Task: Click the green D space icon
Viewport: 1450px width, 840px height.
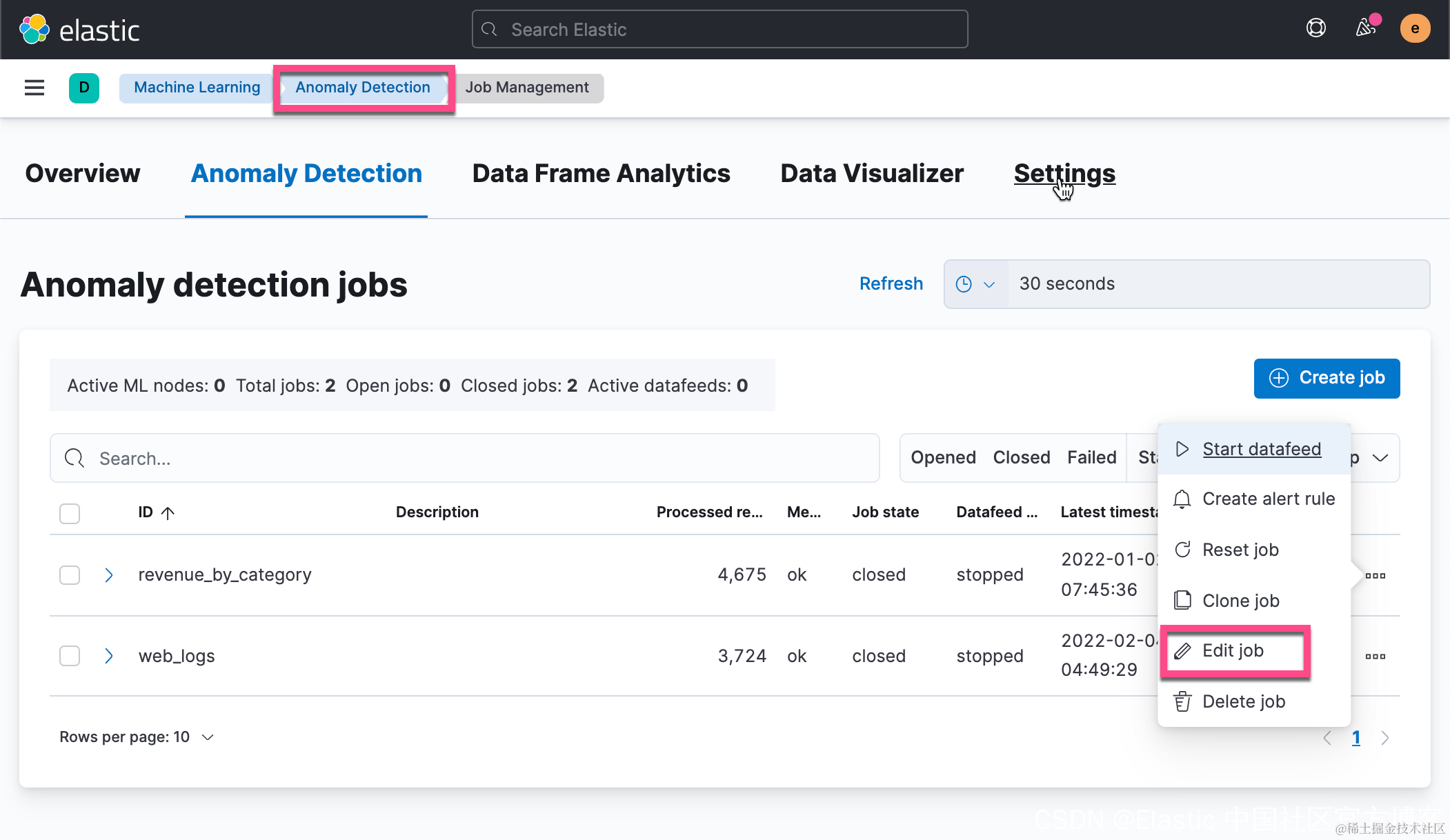Action: 83,88
